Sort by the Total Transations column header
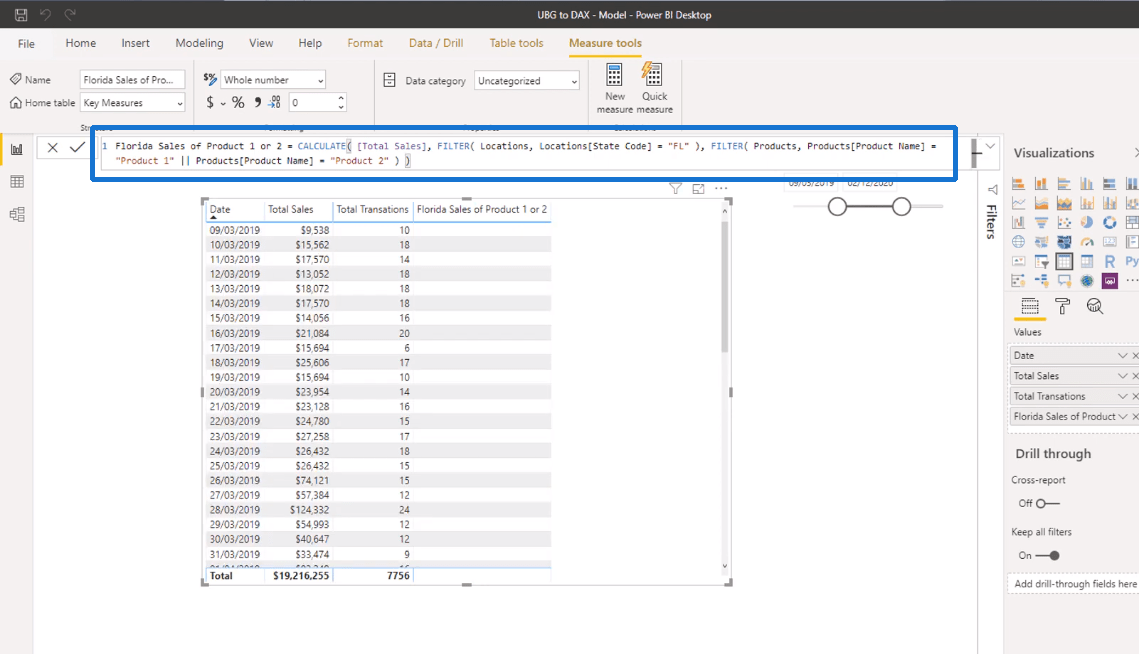Image resolution: width=1139 pixels, height=654 pixels. pyautogui.click(x=373, y=209)
